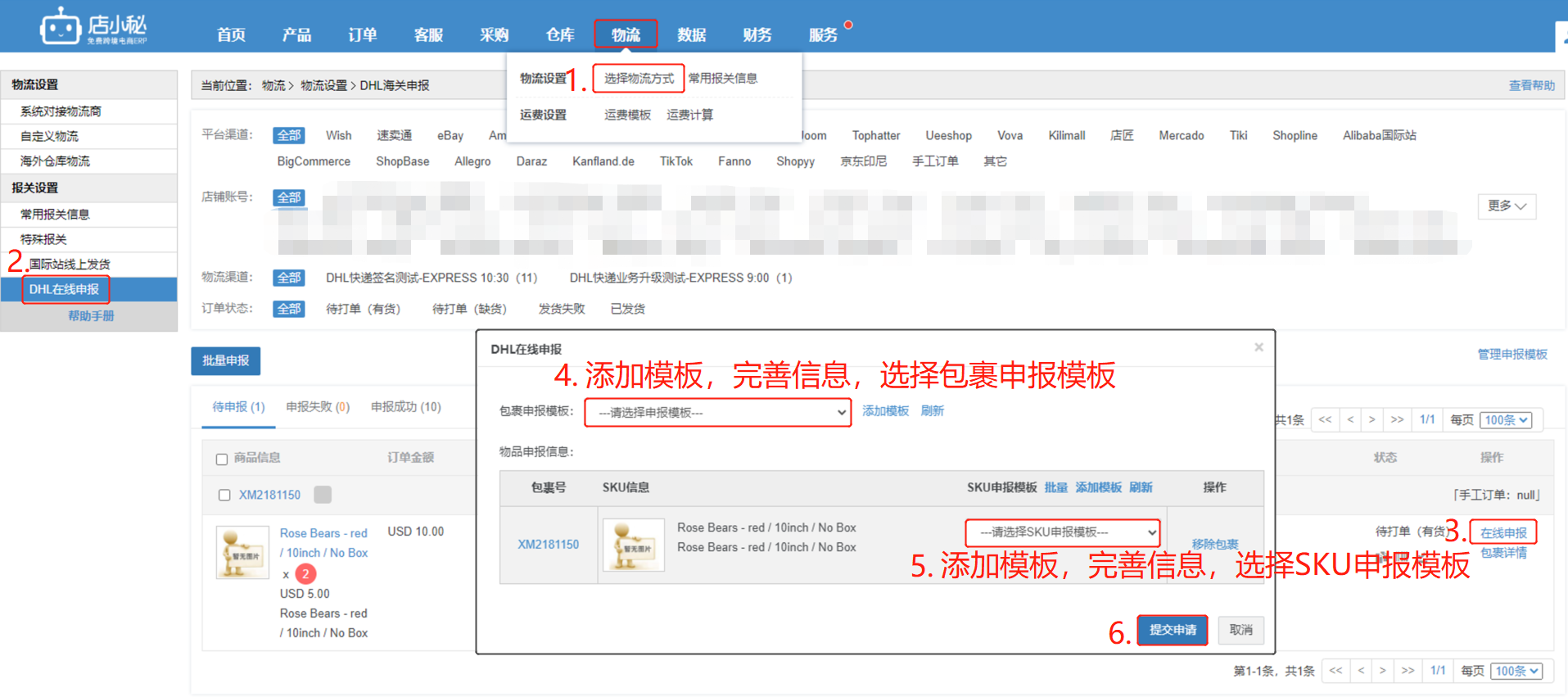Select 系统对接物流商 in sidebar

(61, 111)
